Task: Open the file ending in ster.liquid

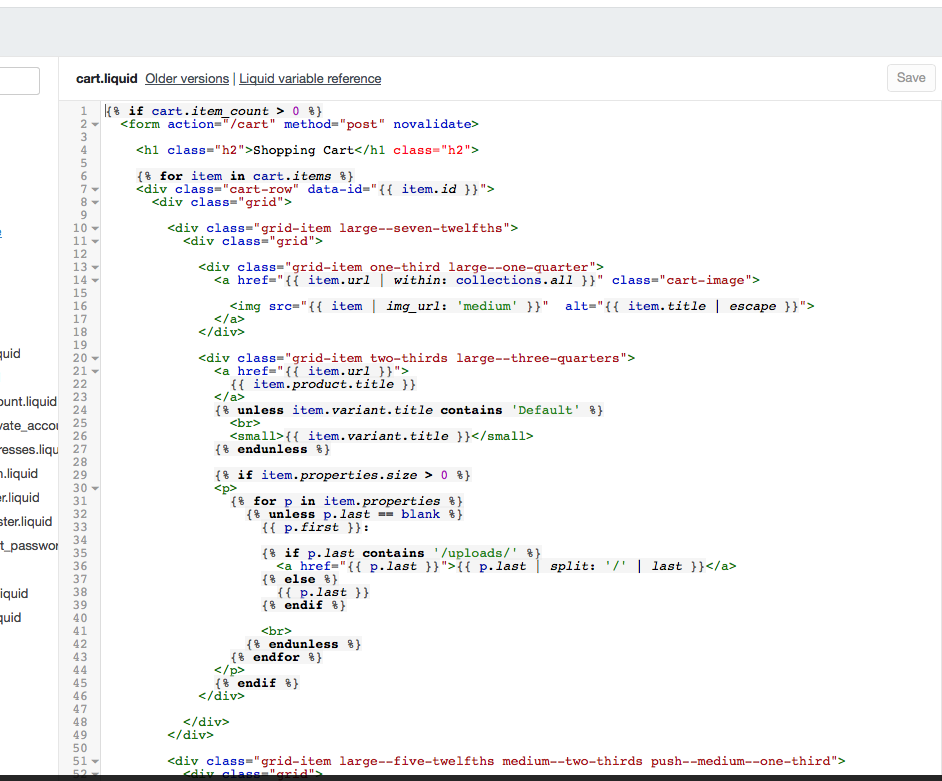Action: (x=26, y=521)
